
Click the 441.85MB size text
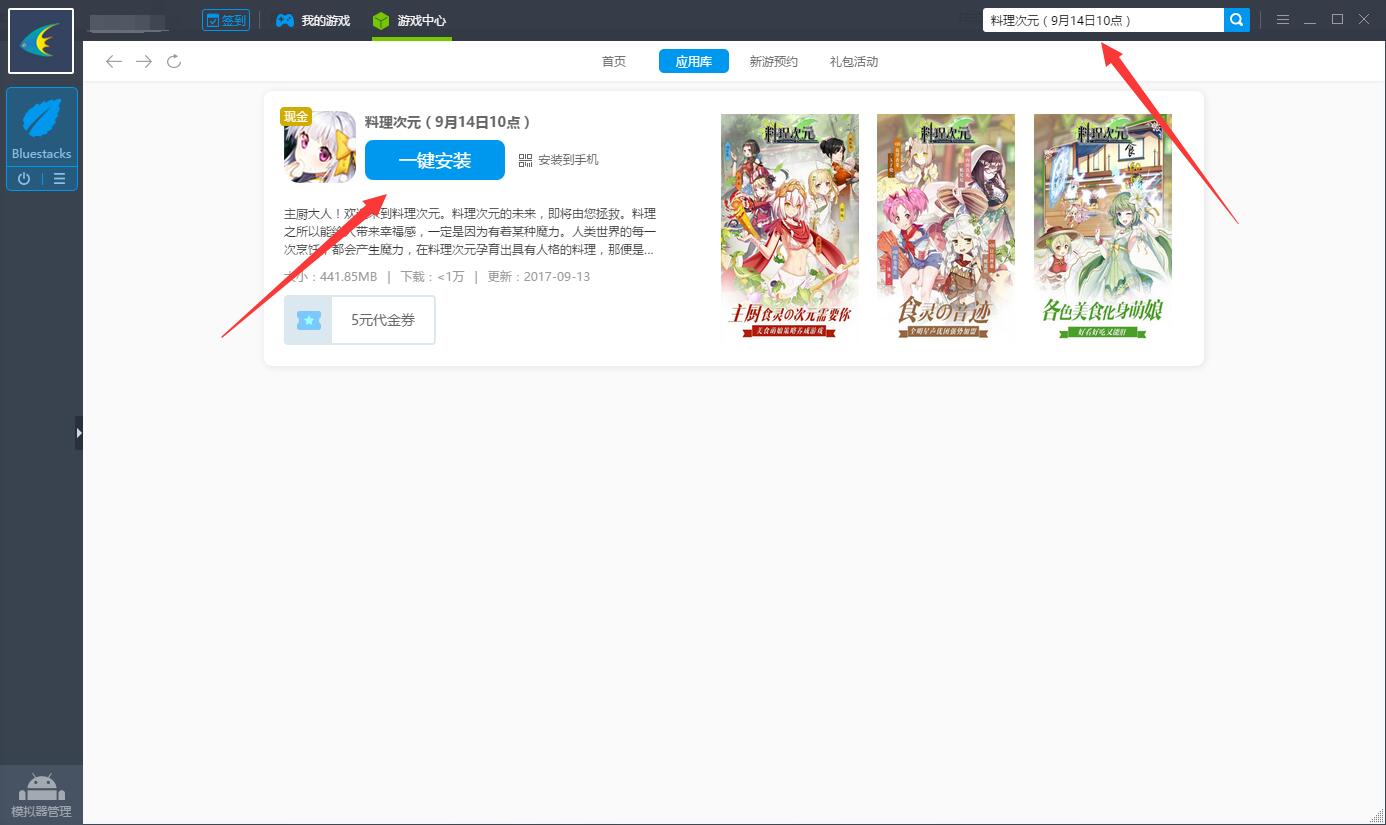[348, 277]
